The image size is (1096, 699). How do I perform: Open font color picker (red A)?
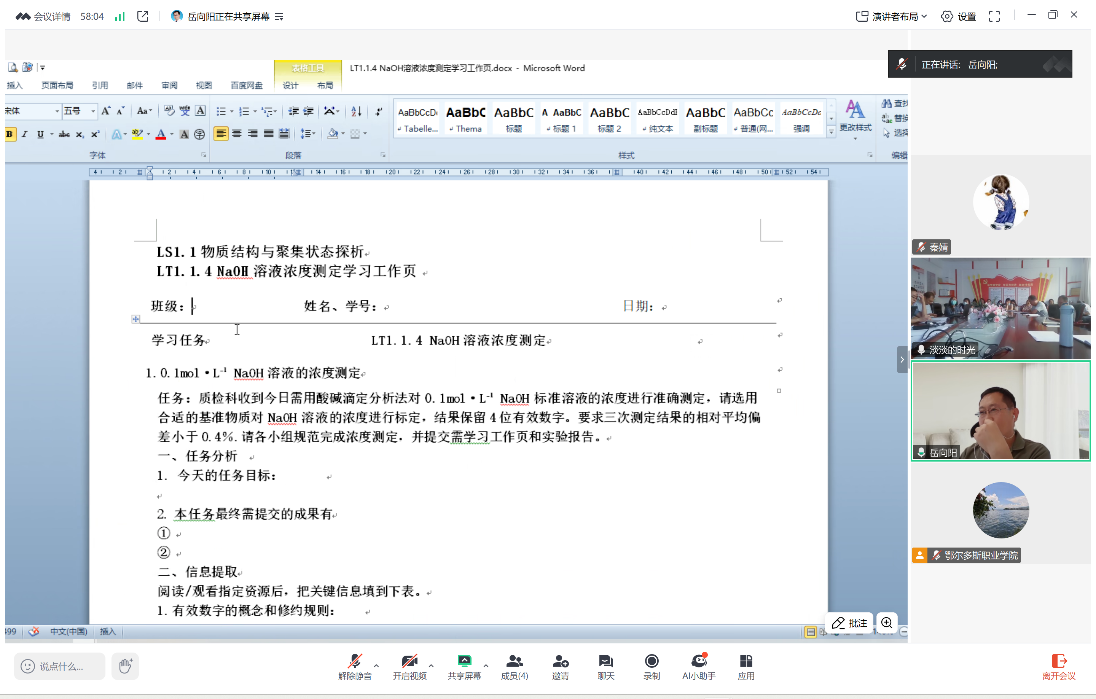(159, 134)
